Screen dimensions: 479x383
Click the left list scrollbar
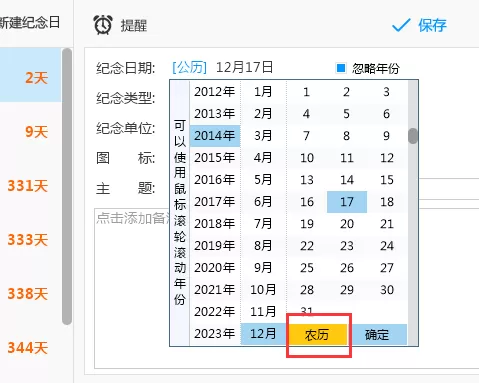pos(67,186)
